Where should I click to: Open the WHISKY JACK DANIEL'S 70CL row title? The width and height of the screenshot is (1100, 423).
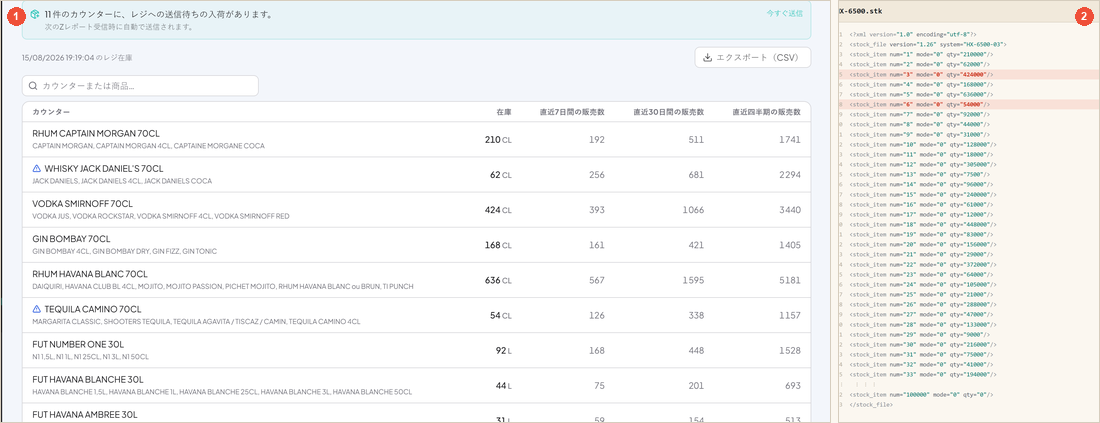(104, 169)
